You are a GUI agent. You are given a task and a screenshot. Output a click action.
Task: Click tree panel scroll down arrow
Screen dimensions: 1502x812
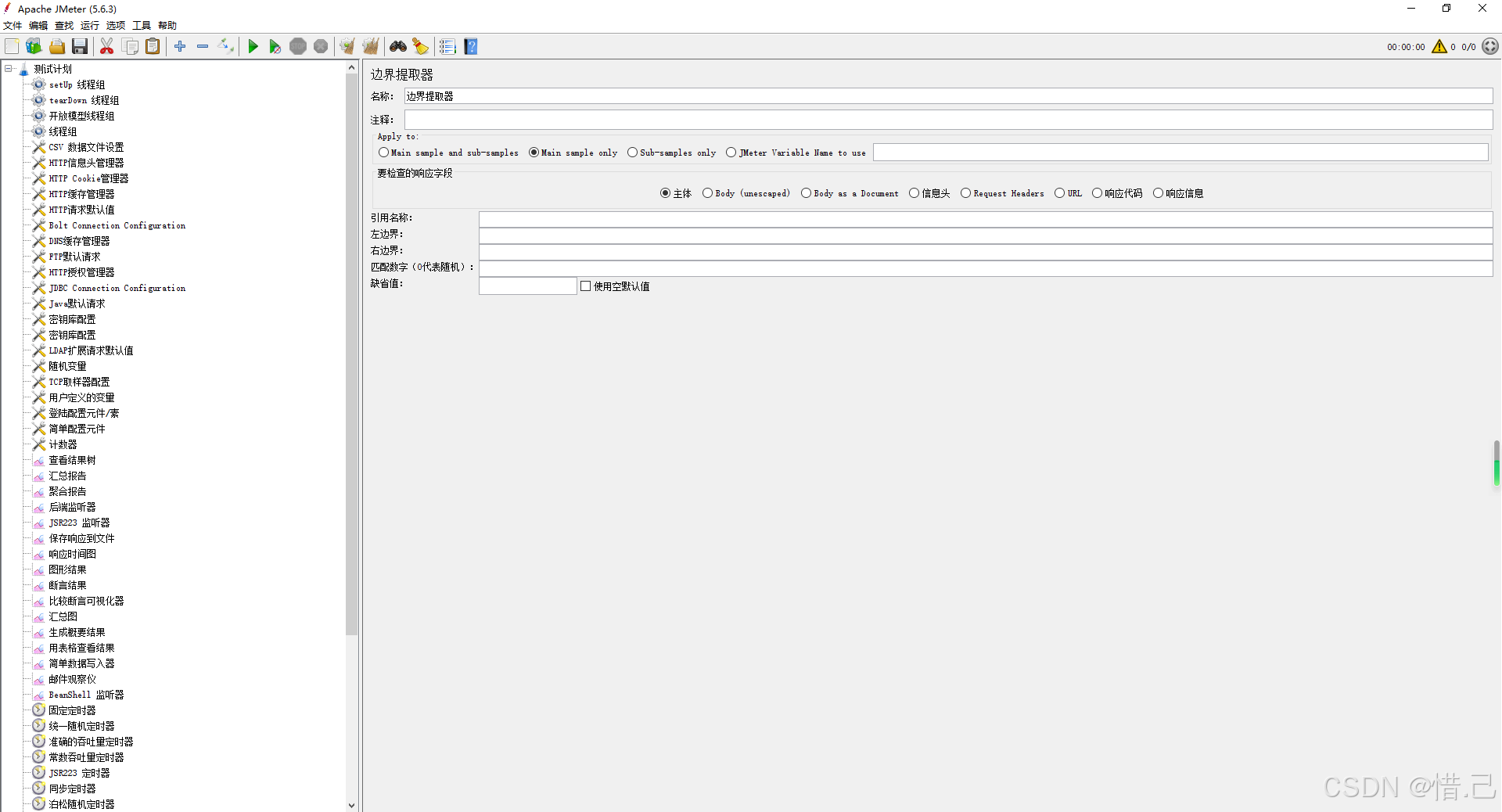[x=351, y=805]
